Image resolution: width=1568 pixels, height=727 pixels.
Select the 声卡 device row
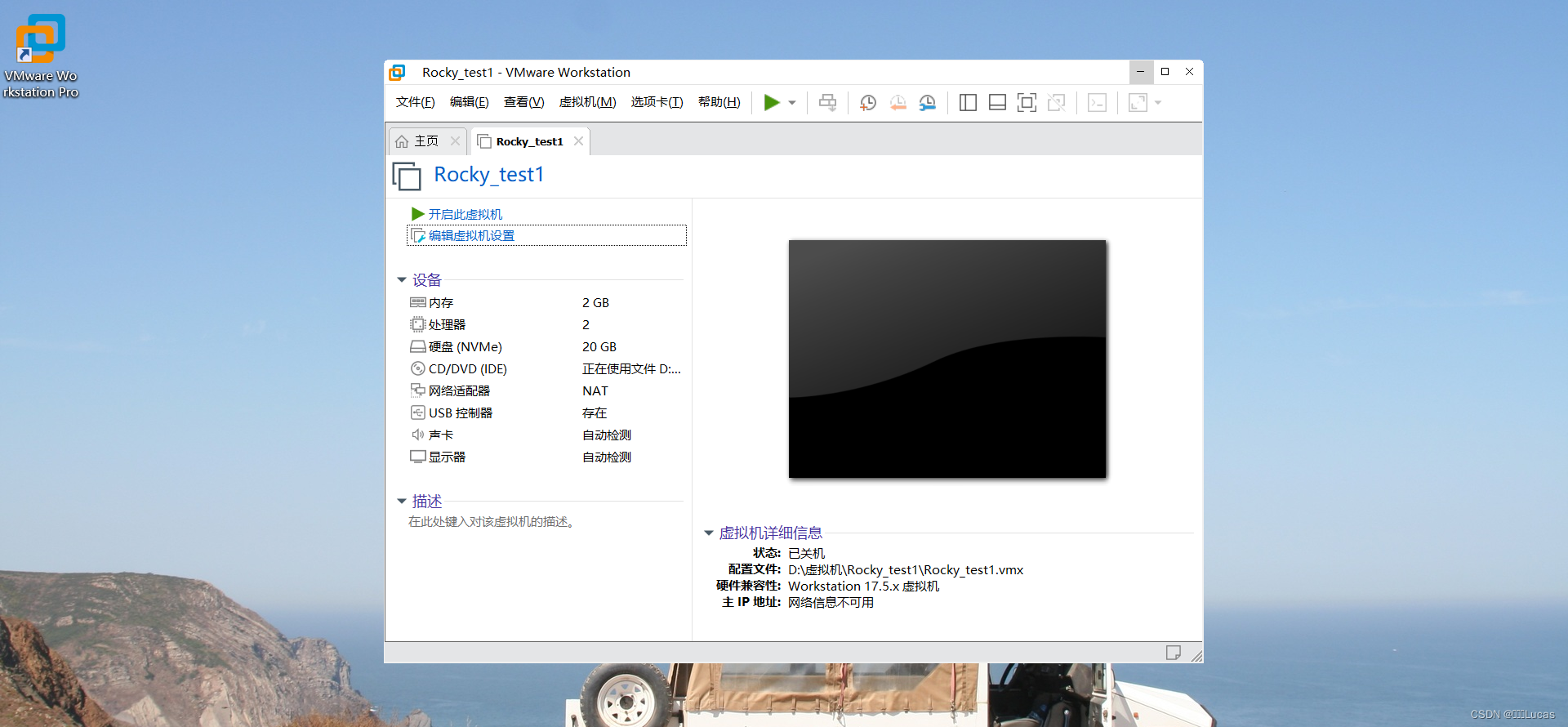point(546,435)
